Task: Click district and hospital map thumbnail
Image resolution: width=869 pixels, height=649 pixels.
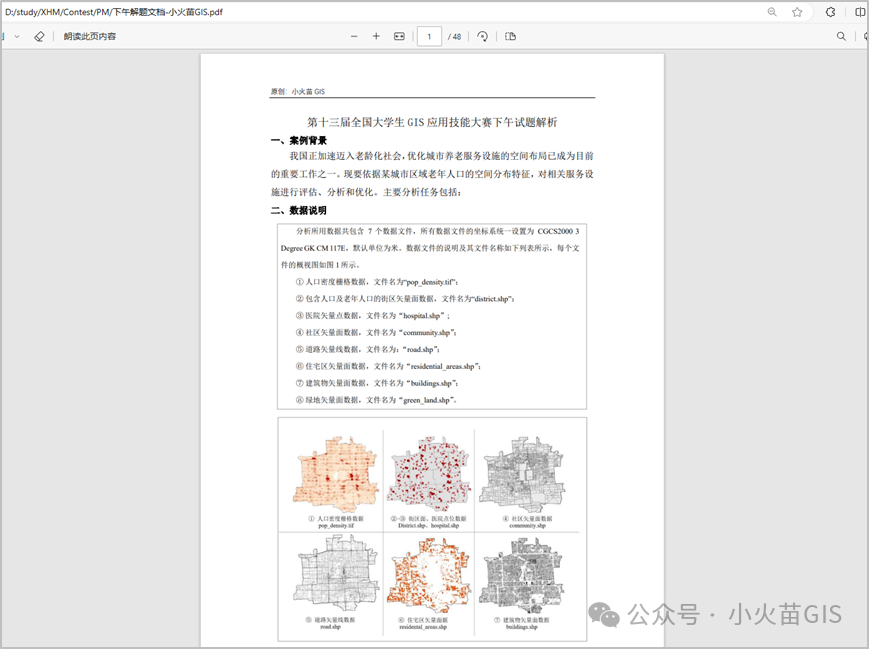Action: pyautogui.click(x=430, y=475)
